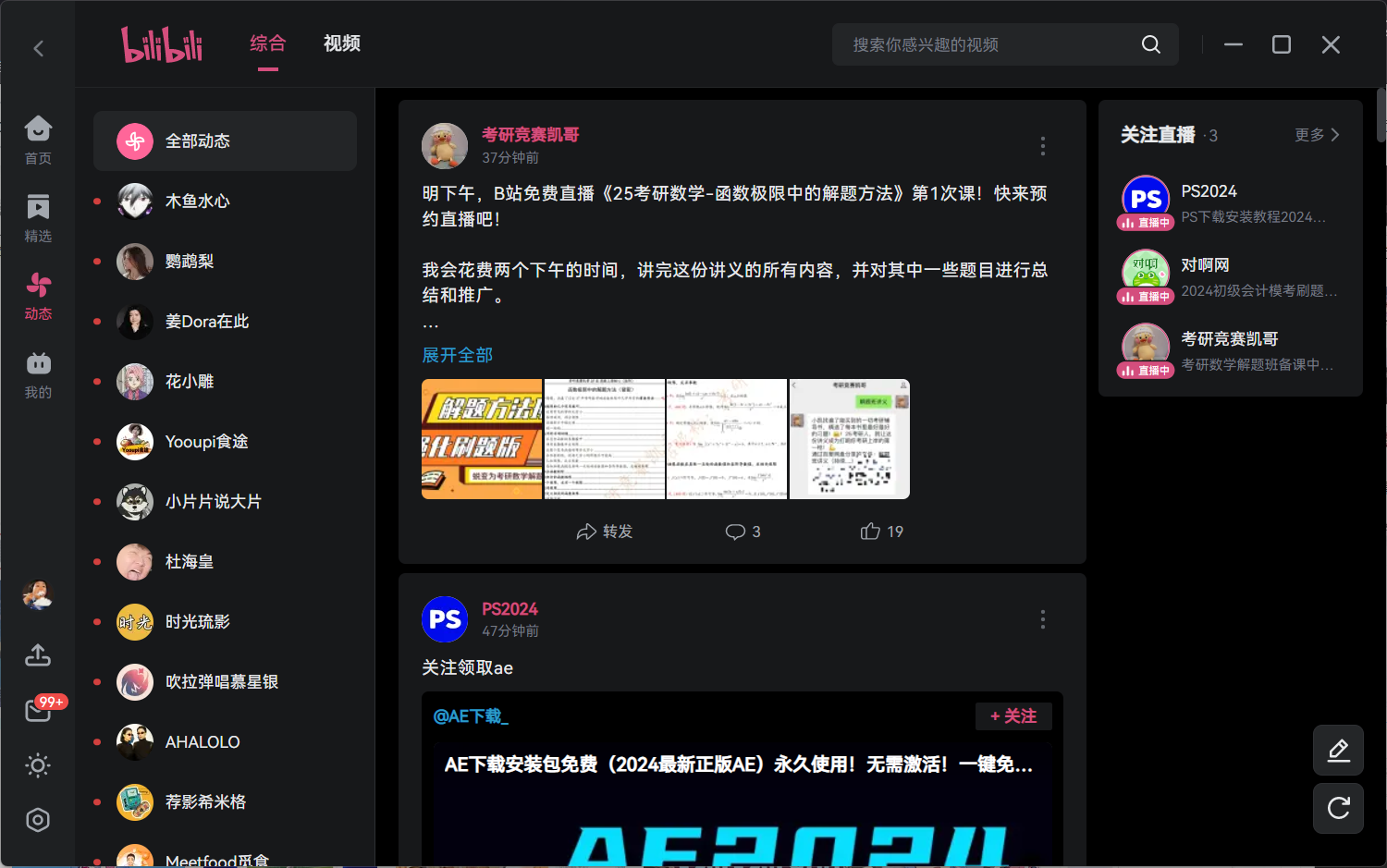Click the PS2024 avatar in the feed post
The height and width of the screenshot is (868, 1387).
coord(445,619)
